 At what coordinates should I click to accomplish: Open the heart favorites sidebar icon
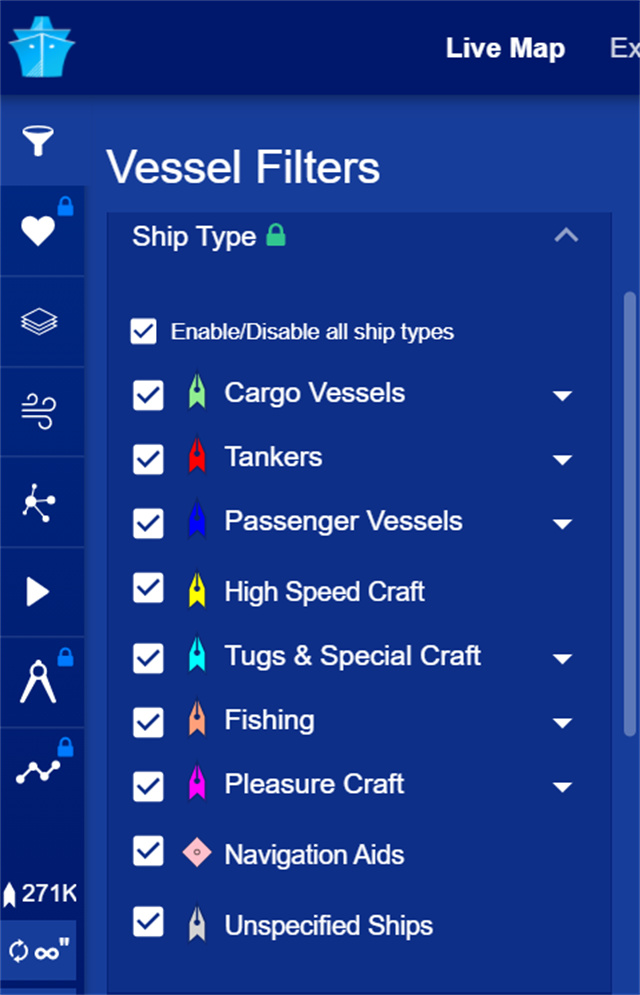click(x=39, y=231)
